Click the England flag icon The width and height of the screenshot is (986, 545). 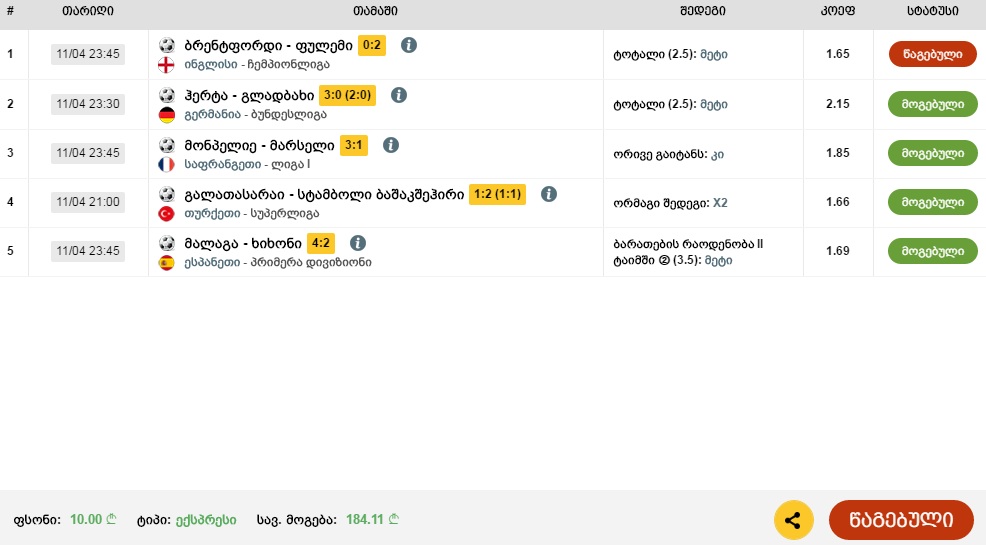166,65
